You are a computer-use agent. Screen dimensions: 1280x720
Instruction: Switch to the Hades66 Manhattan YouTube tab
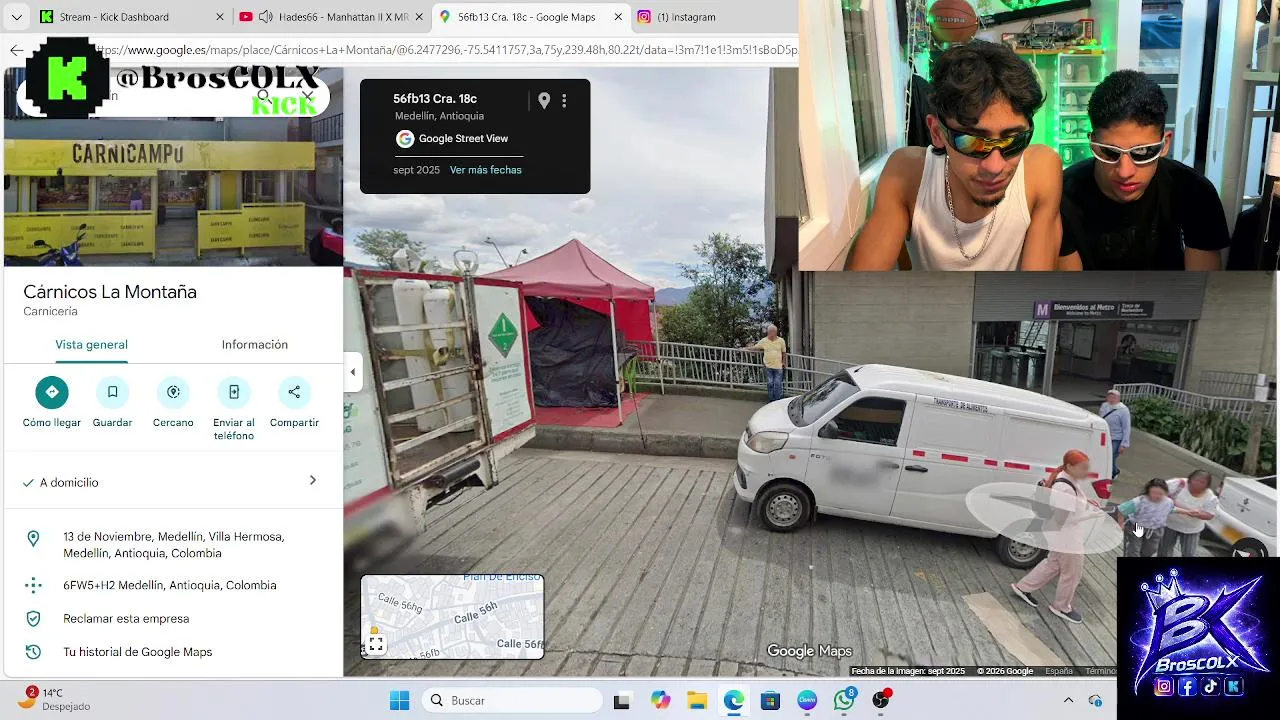click(332, 17)
